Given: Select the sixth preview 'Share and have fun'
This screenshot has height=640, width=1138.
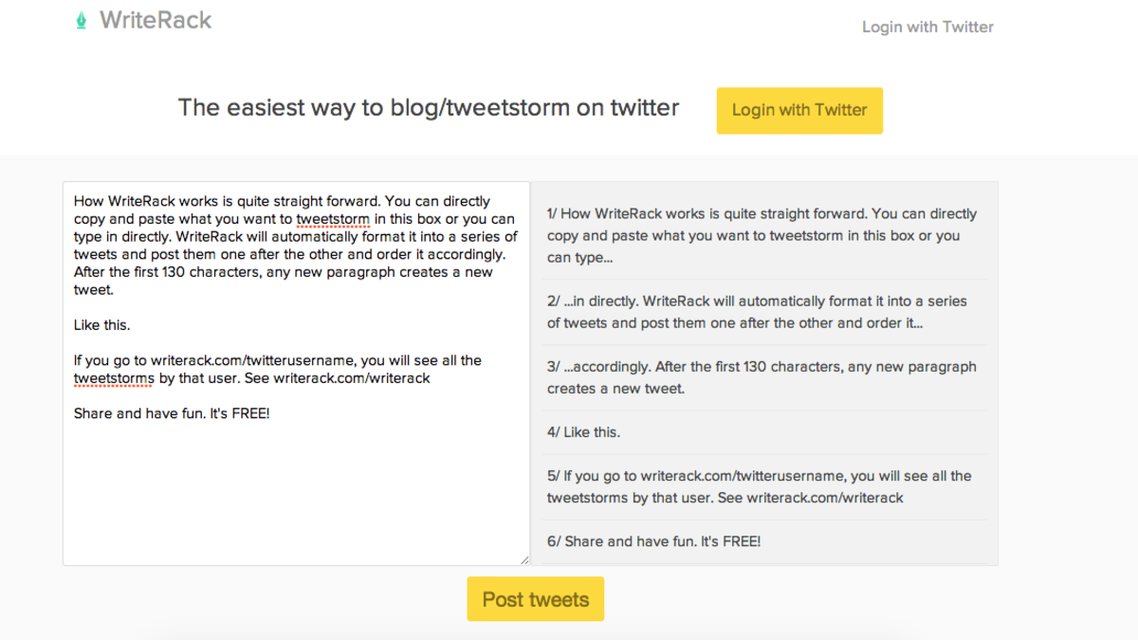Looking at the screenshot, I should point(764,541).
